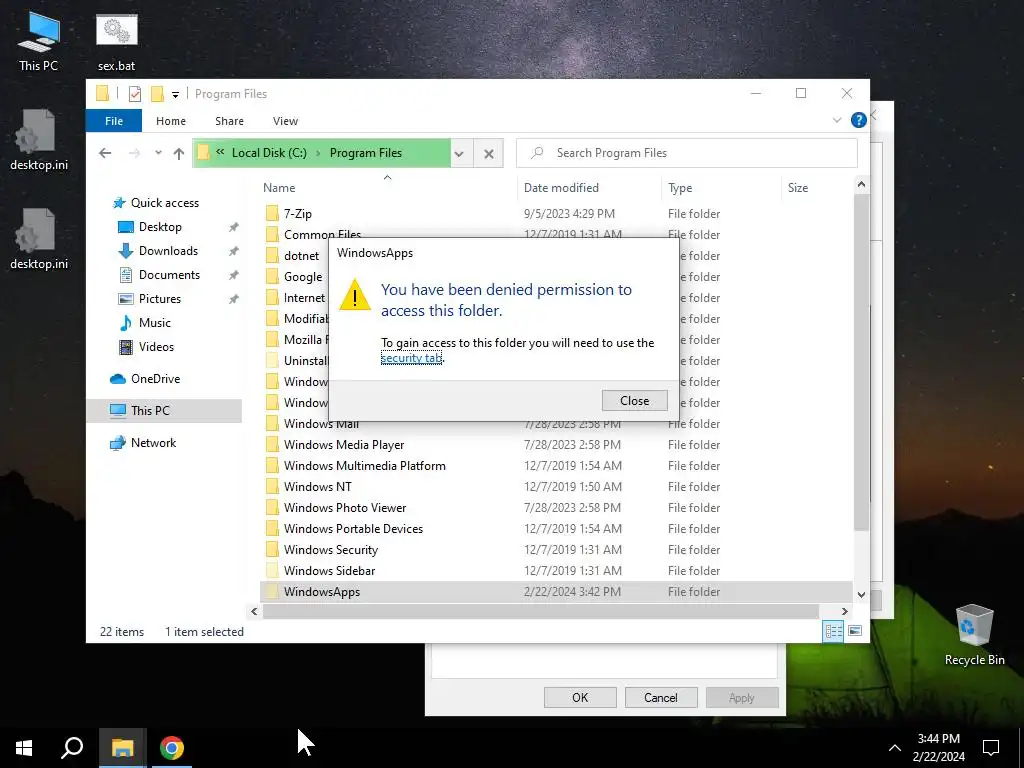Image resolution: width=1024 pixels, height=768 pixels.
Task: Go back with the back arrow
Action: (x=105, y=153)
